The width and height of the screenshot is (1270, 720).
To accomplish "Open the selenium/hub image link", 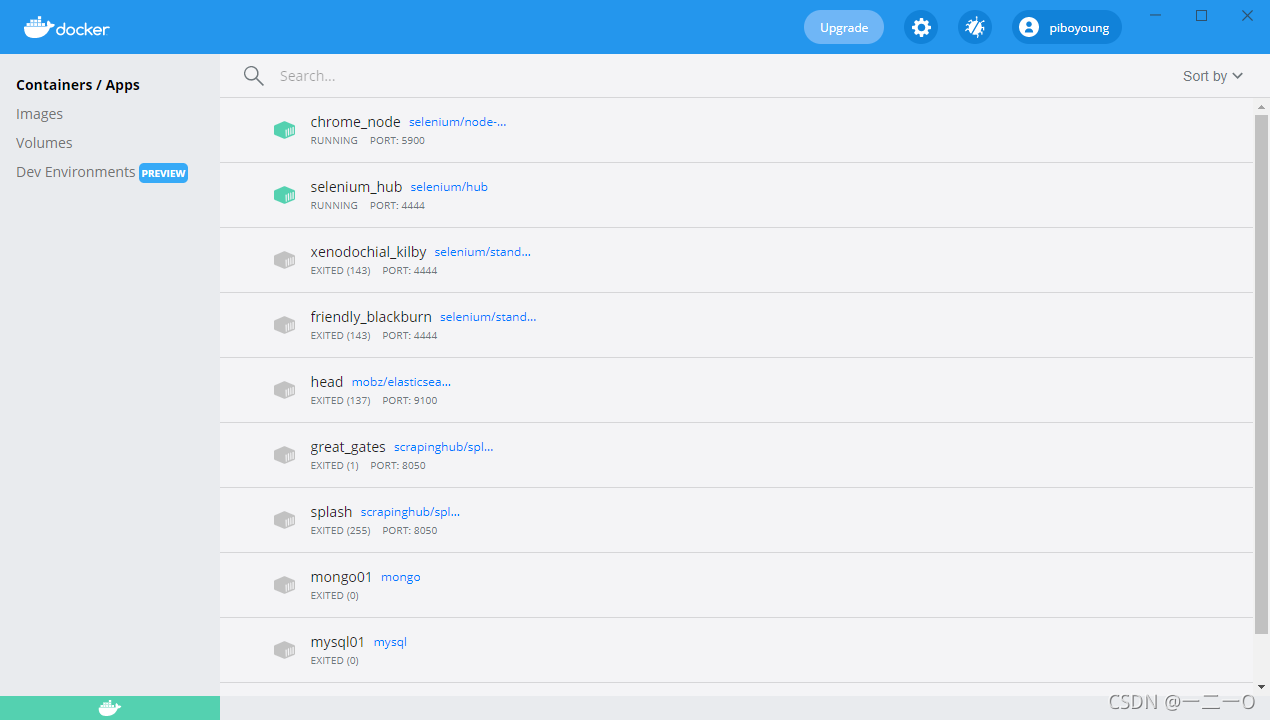I will 449,187.
